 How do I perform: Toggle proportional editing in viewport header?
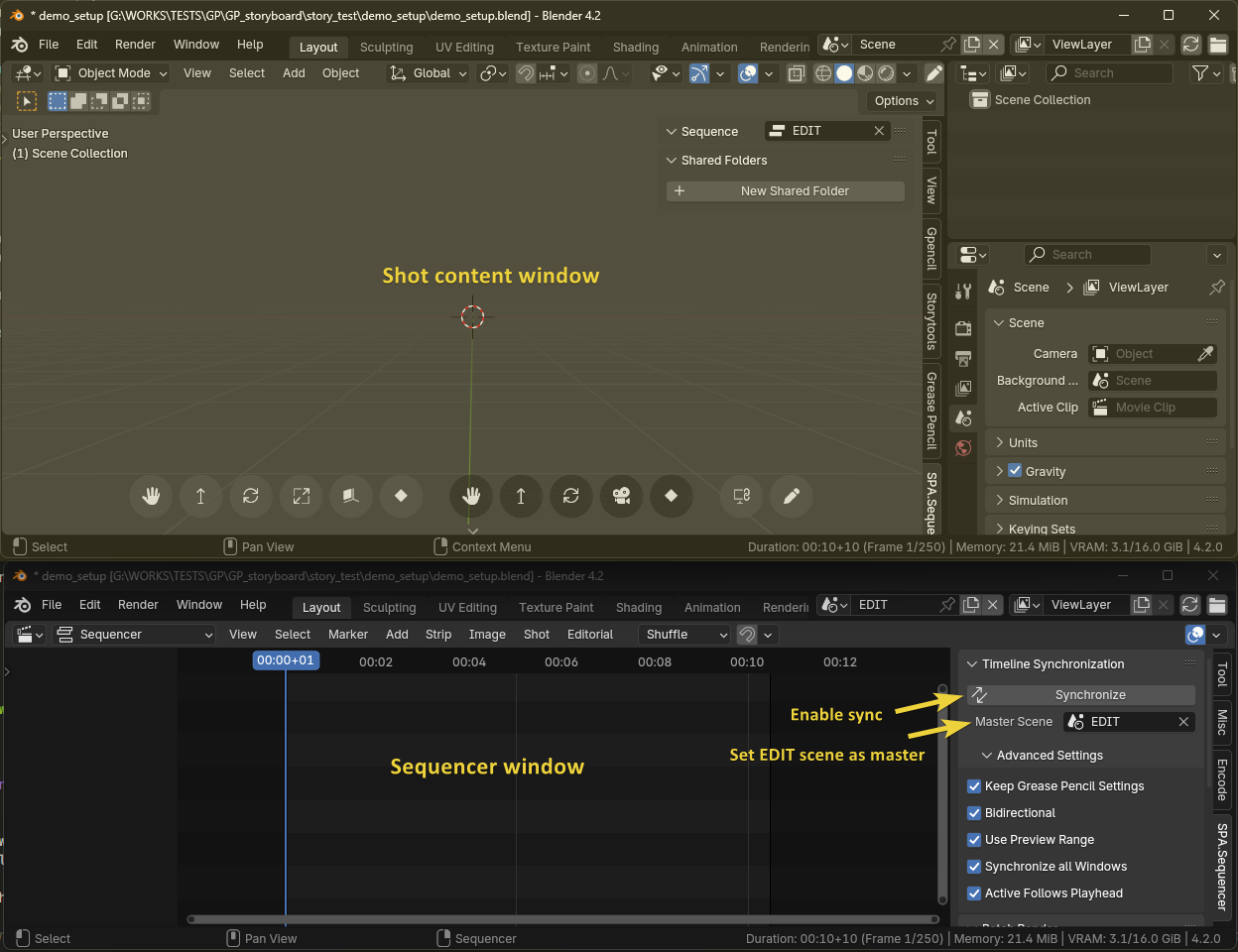tap(587, 73)
